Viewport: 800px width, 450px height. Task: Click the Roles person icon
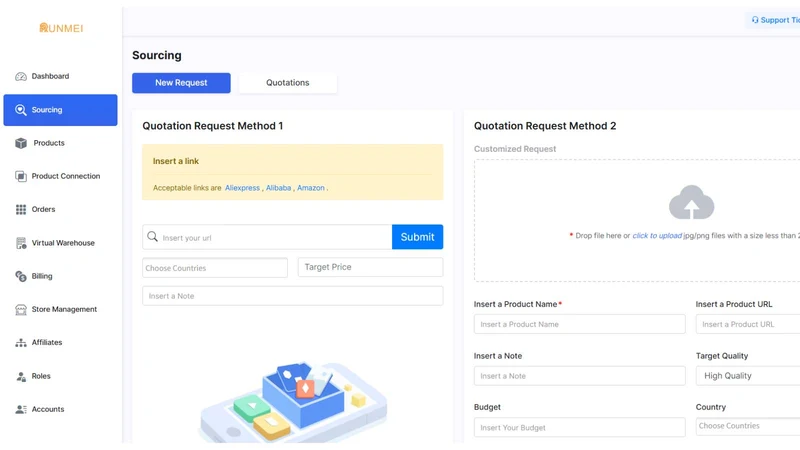21,377
